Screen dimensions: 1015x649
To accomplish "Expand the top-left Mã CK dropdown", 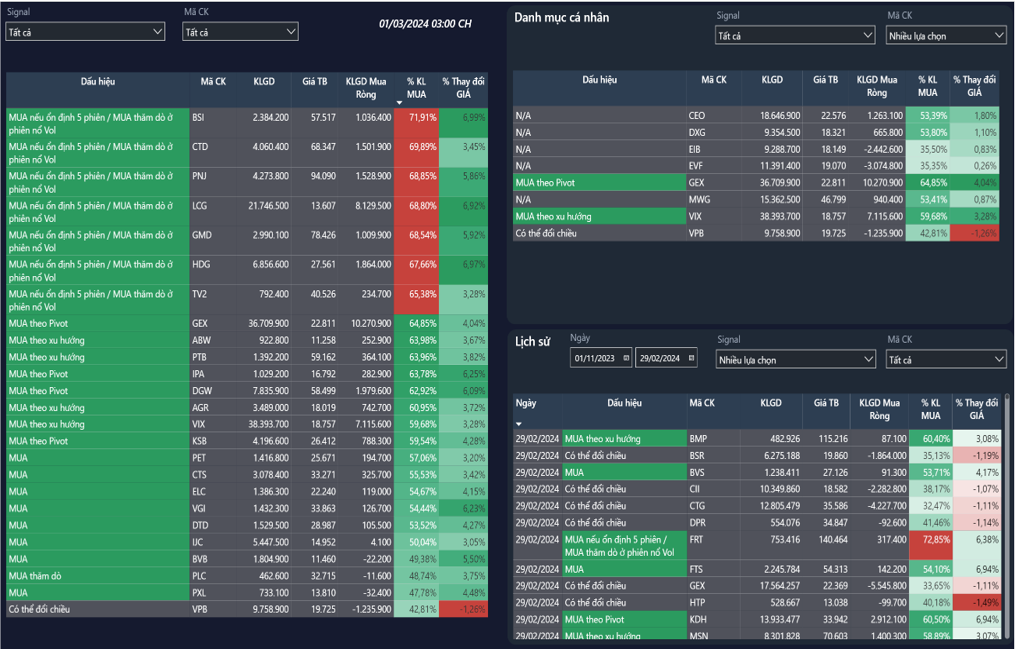I will point(291,32).
